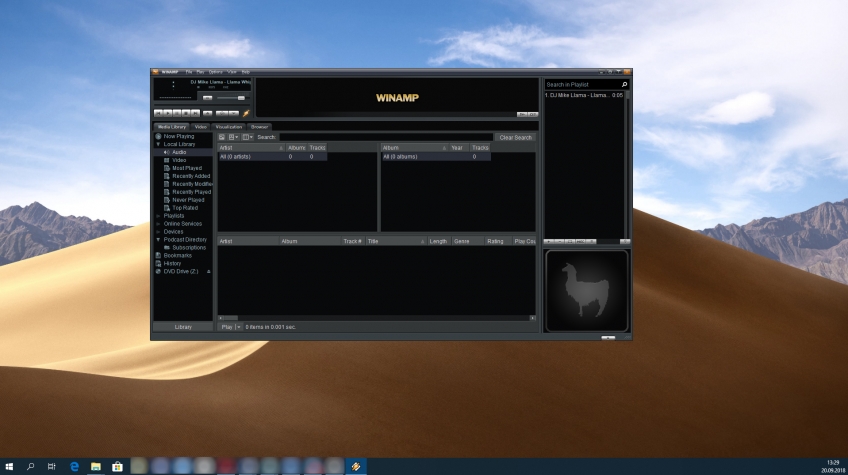Open the Never Played view
The image size is (848, 475).
[188, 200]
